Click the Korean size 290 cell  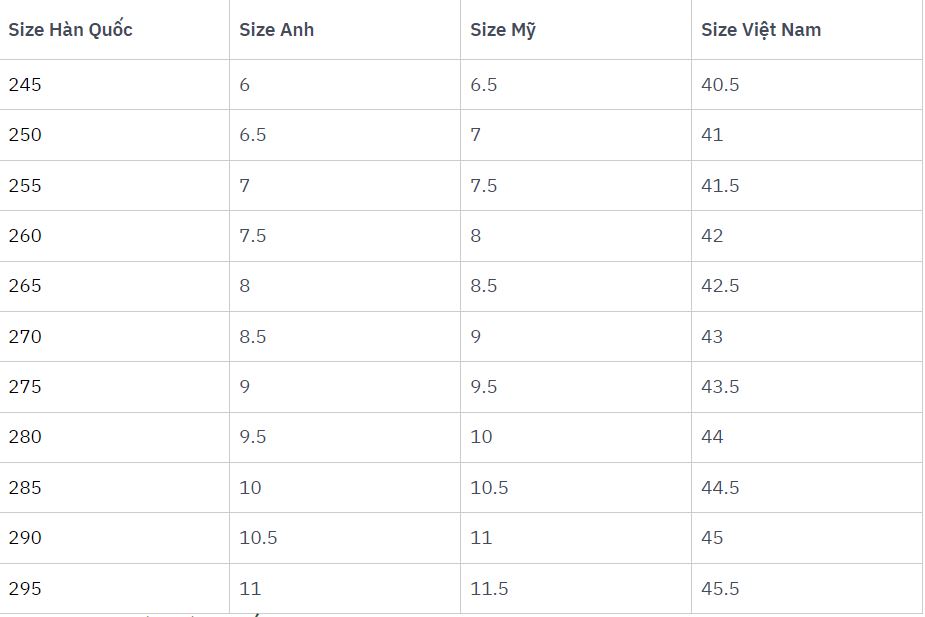click(x=25, y=538)
